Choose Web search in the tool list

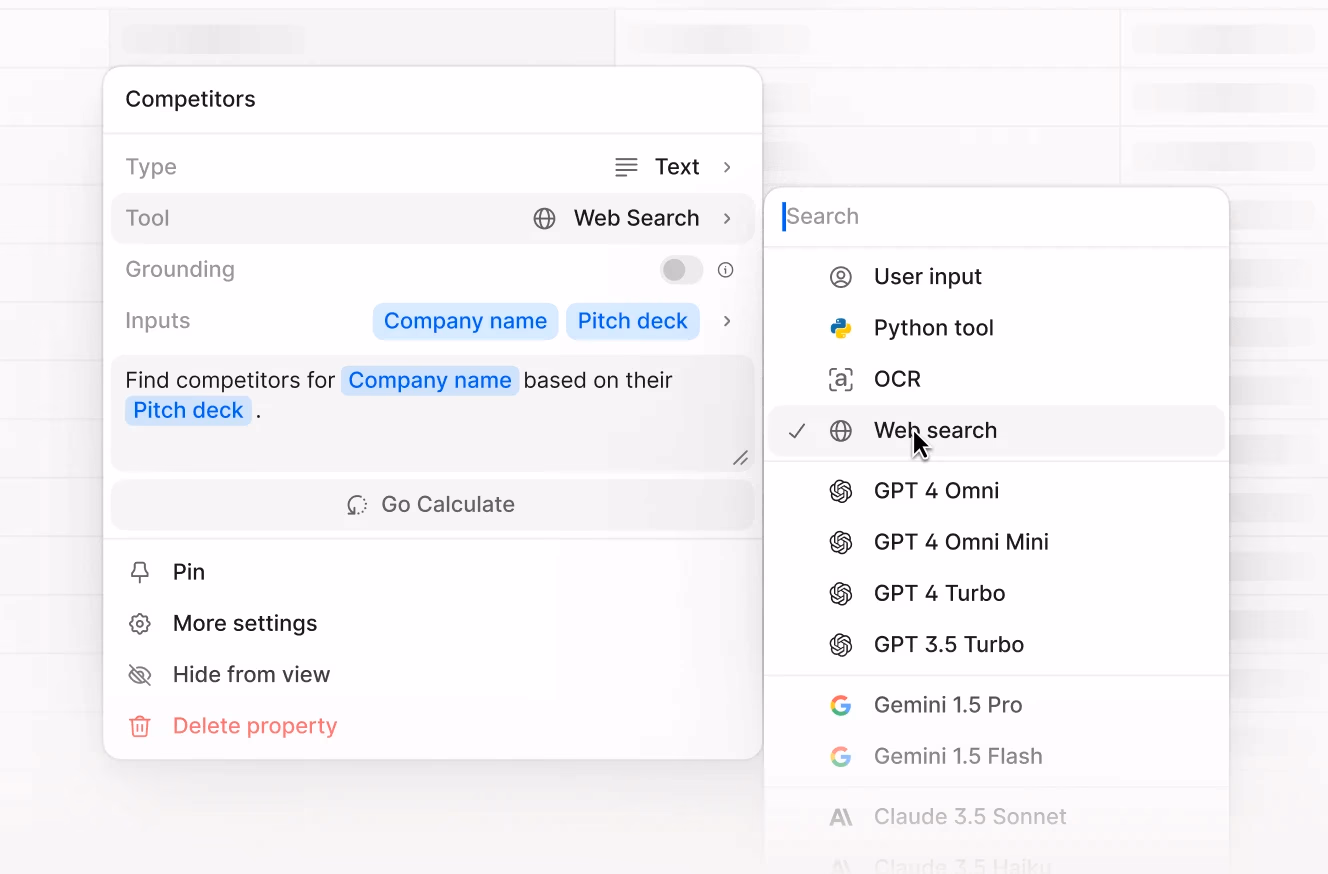(997, 431)
